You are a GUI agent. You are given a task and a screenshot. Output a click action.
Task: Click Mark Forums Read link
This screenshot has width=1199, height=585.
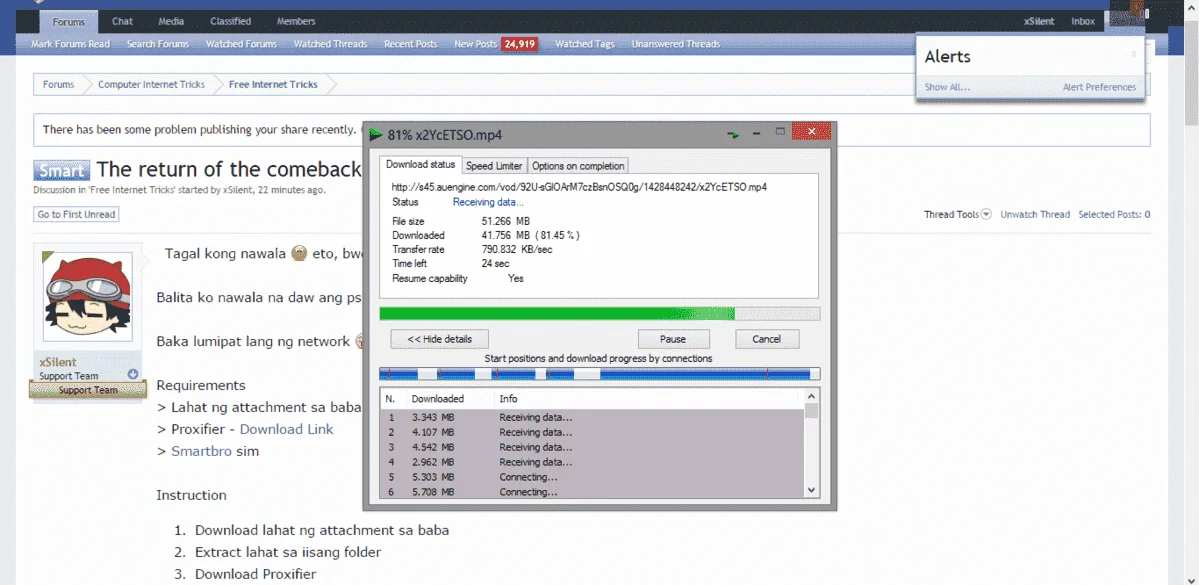pos(70,44)
